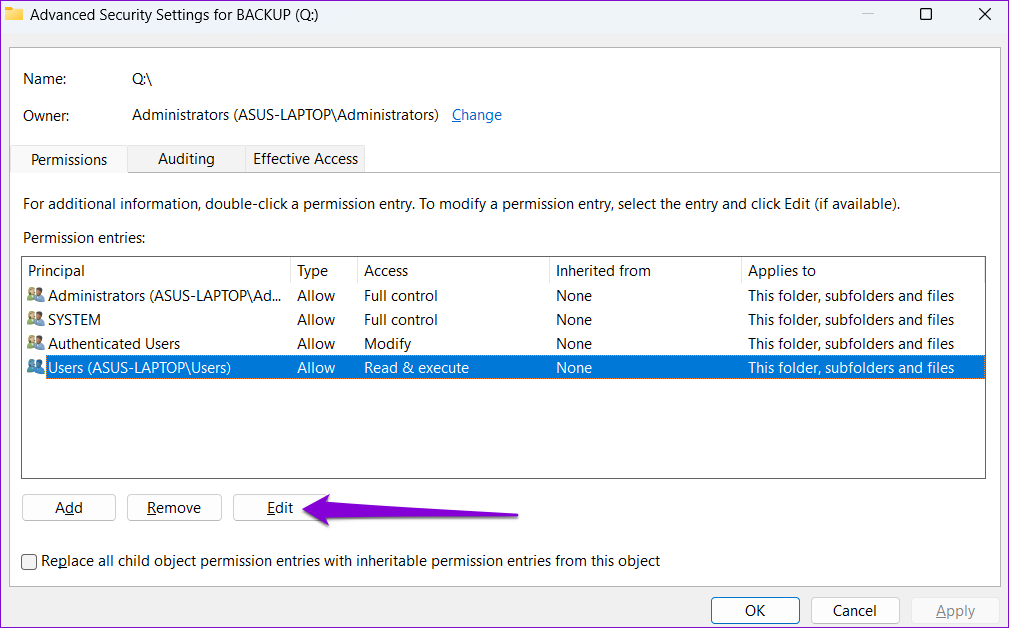
Task: Click the Modify access cell
Action: click(387, 344)
